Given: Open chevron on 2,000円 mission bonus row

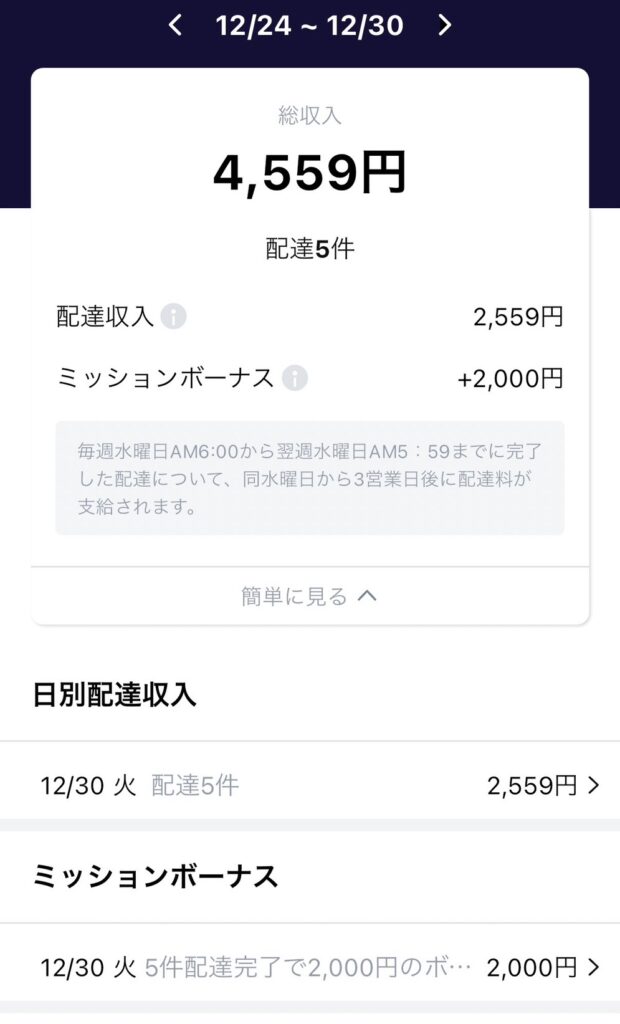Looking at the screenshot, I should coord(594,967).
